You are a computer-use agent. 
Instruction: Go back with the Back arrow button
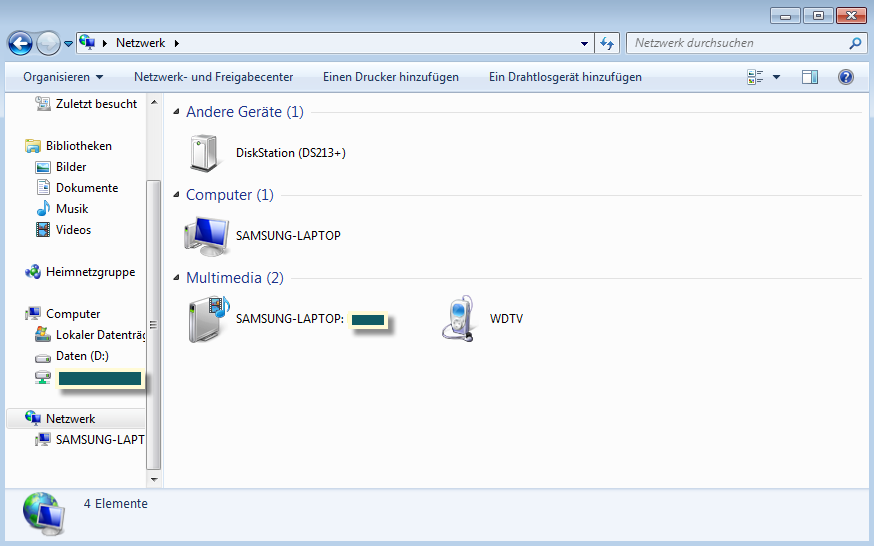tap(20, 43)
